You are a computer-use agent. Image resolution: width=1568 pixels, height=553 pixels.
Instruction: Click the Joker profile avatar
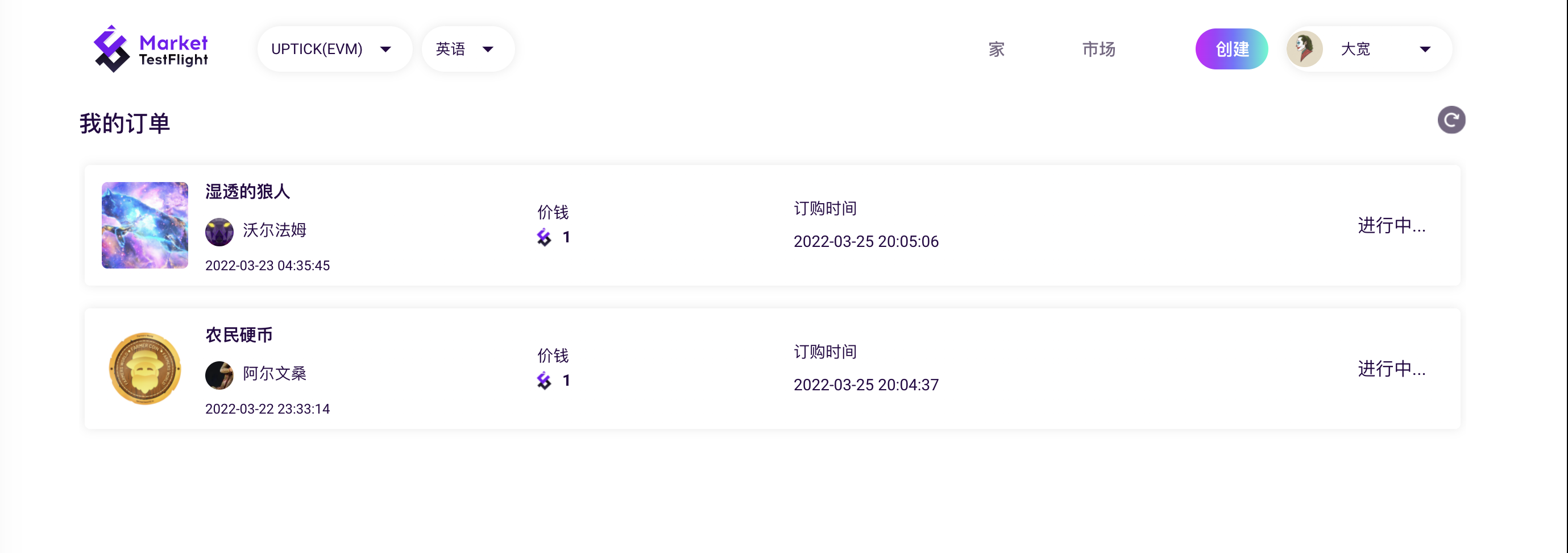coord(1304,49)
